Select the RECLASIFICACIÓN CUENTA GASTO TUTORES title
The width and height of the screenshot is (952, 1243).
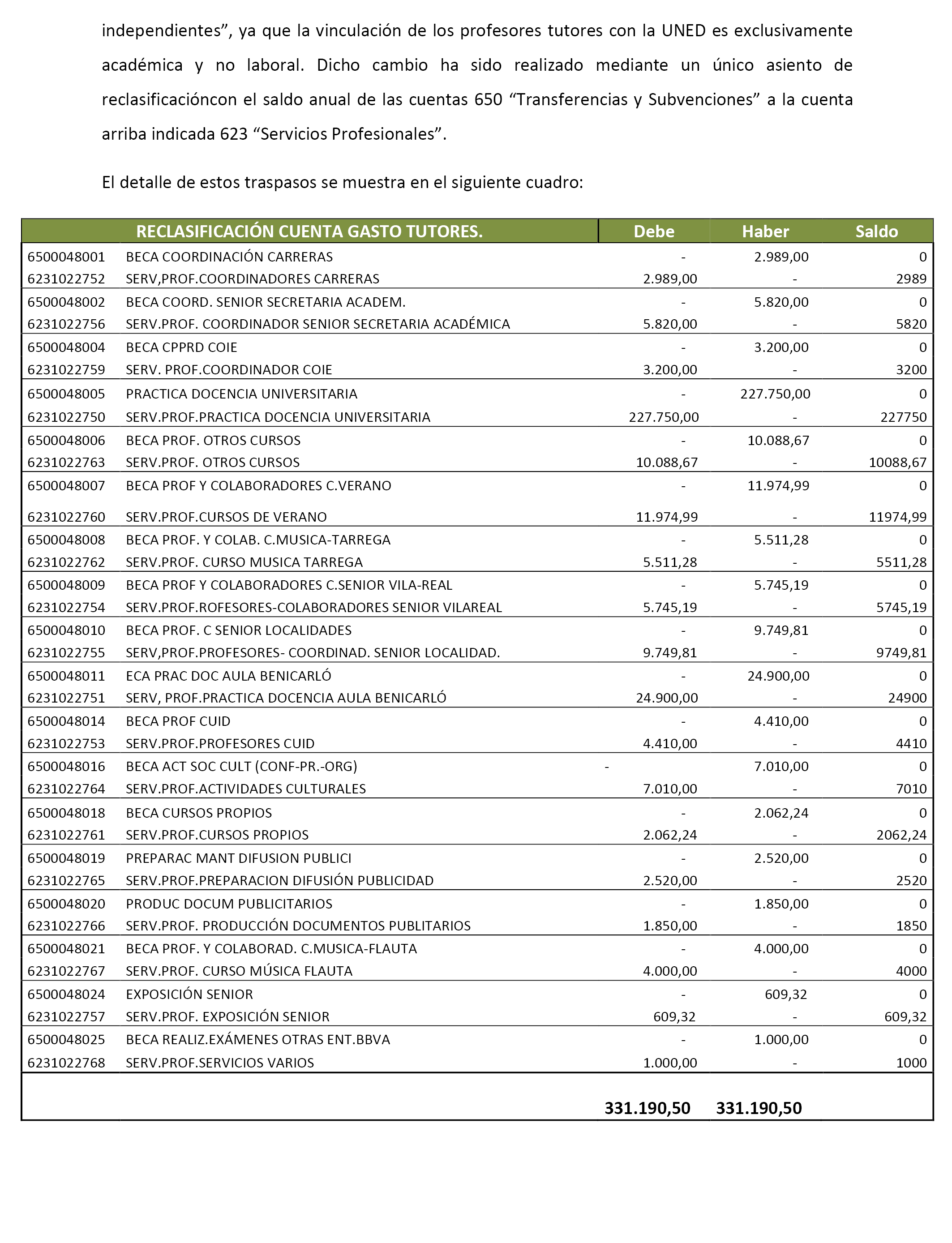[x=309, y=231]
